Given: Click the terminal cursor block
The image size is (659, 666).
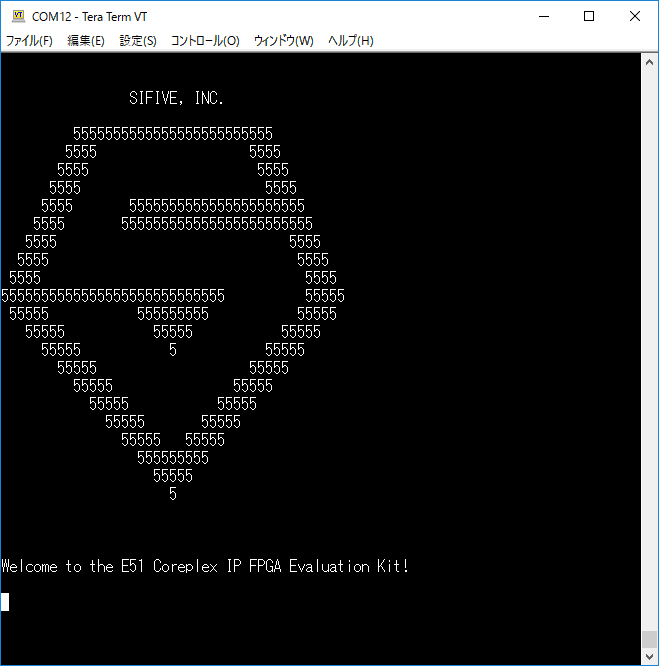Looking at the screenshot, I should click(5, 602).
